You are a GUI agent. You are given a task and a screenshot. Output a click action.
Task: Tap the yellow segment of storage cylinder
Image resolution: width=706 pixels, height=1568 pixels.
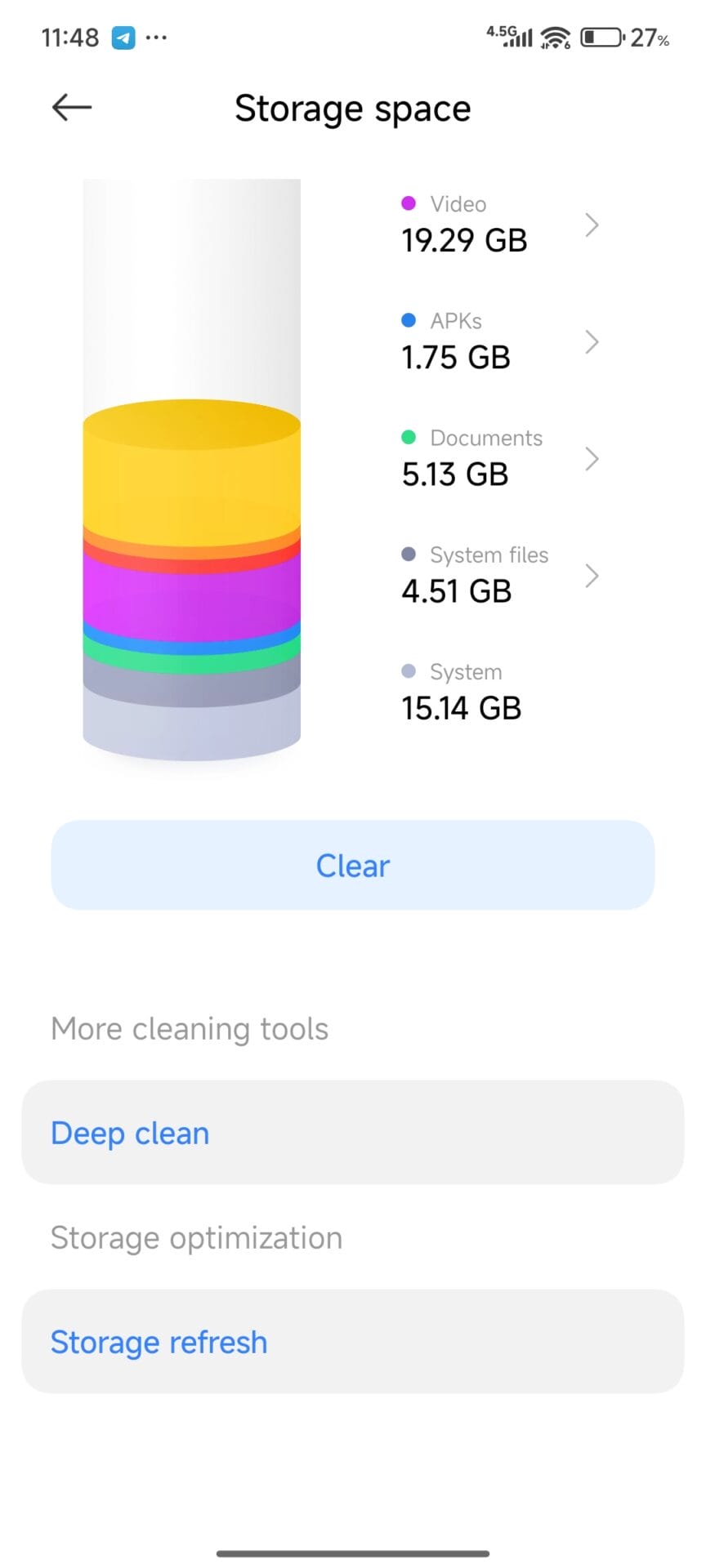coord(191,482)
